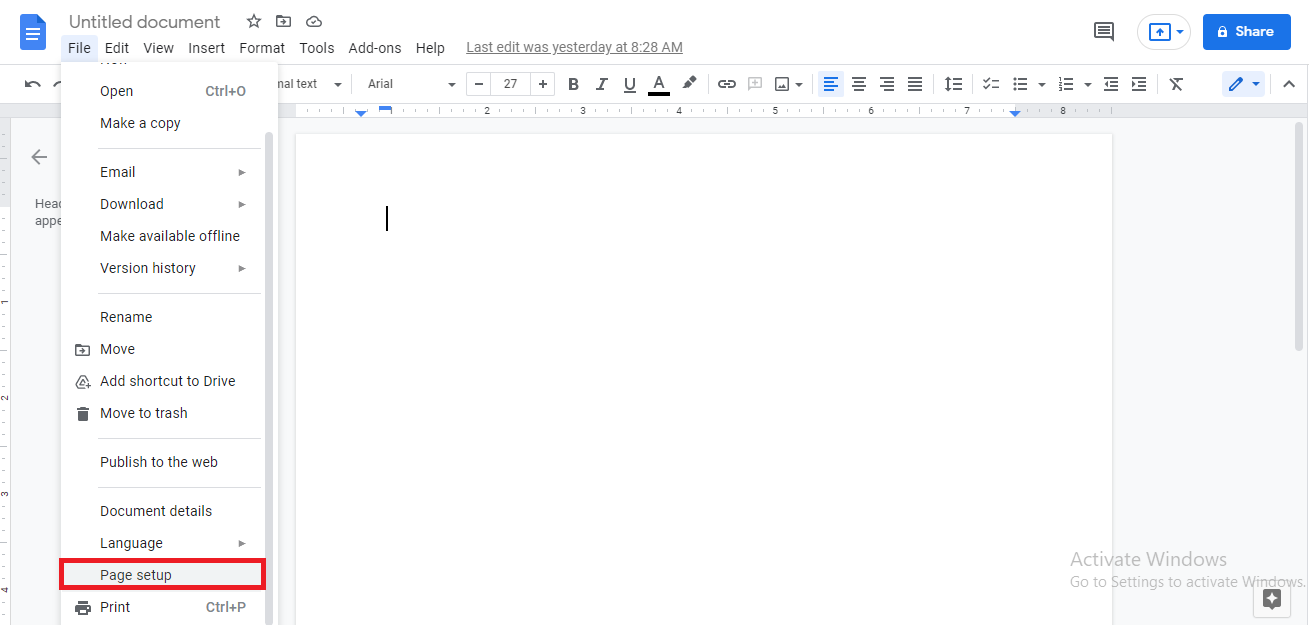Screen dimensions: 1309x625
Task: Toggle italic formatting
Action: (x=601, y=84)
